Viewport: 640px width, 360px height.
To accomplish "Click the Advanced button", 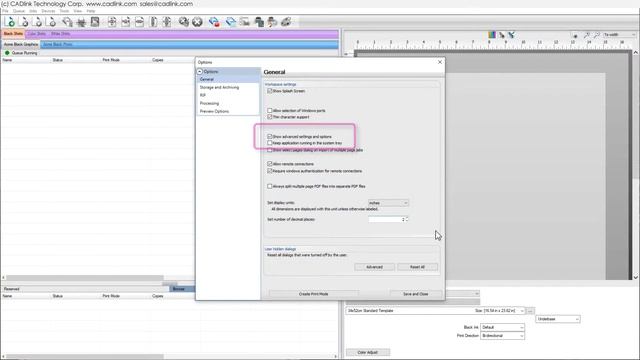I will coord(374,267).
